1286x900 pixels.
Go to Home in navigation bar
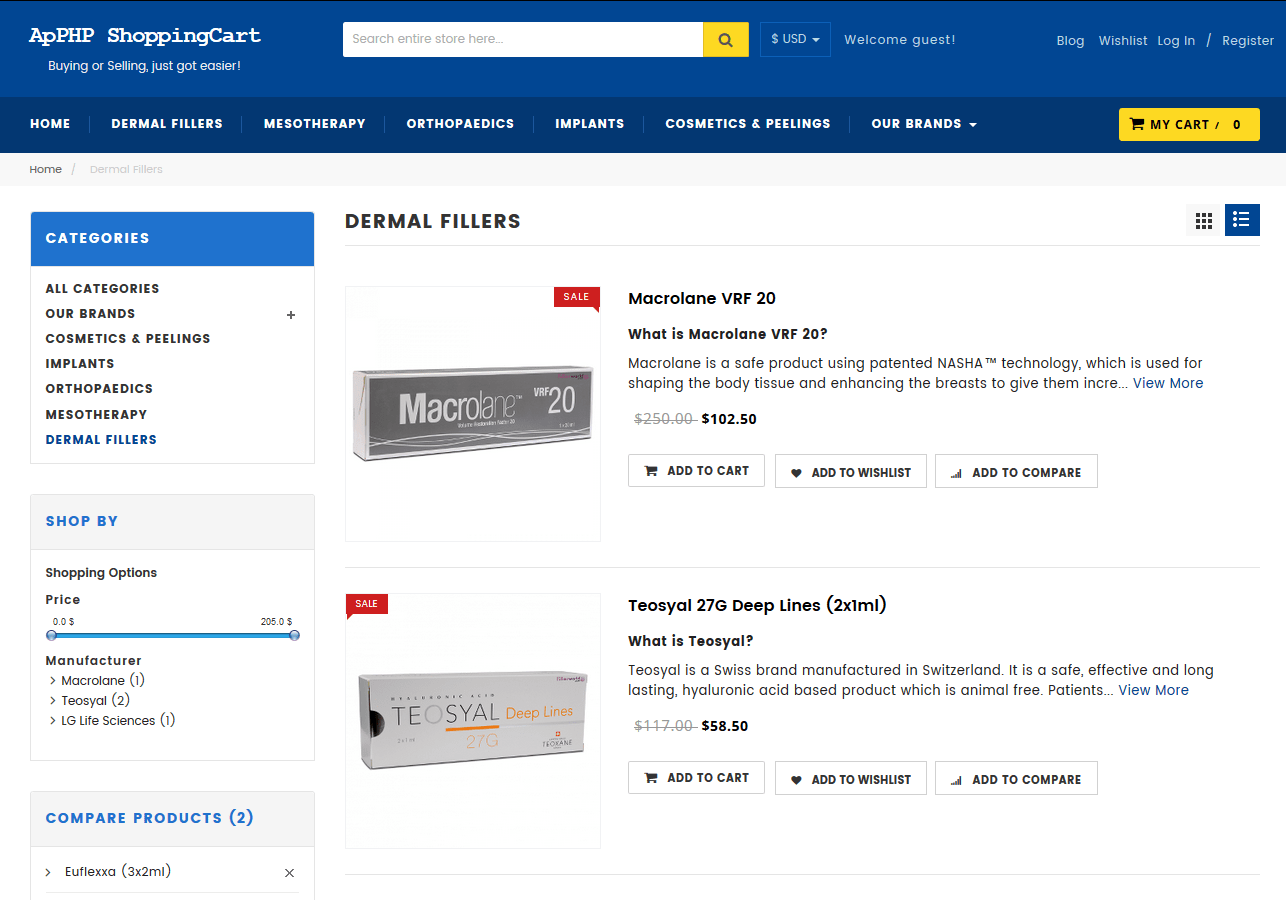pos(50,124)
